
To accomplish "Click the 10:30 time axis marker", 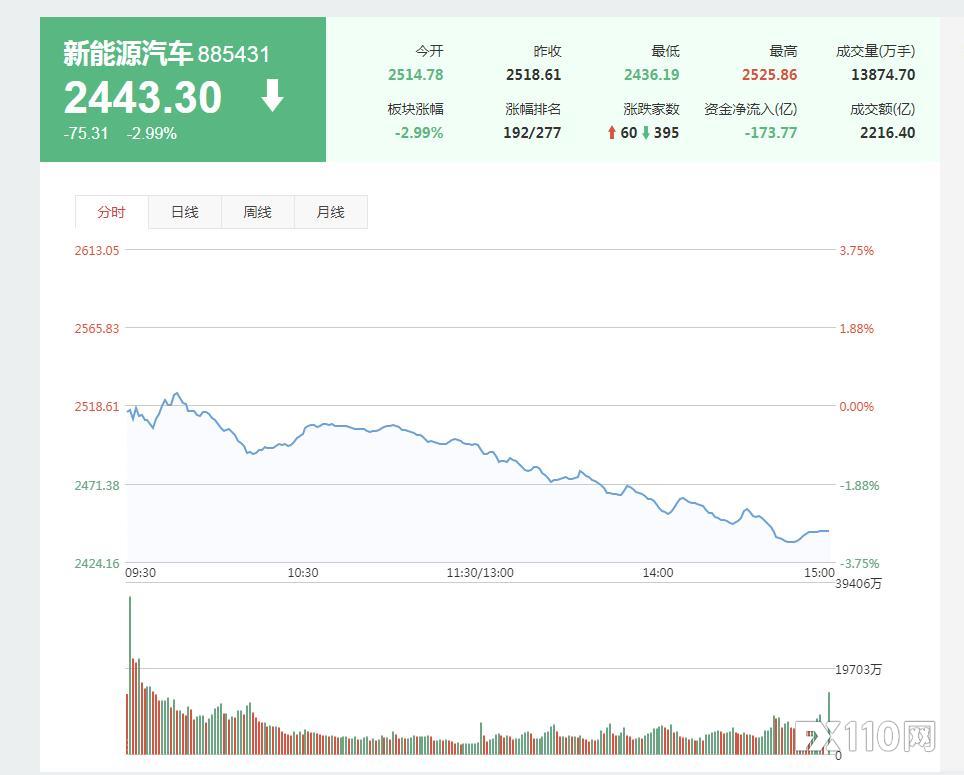I will pyautogui.click(x=303, y=573).
